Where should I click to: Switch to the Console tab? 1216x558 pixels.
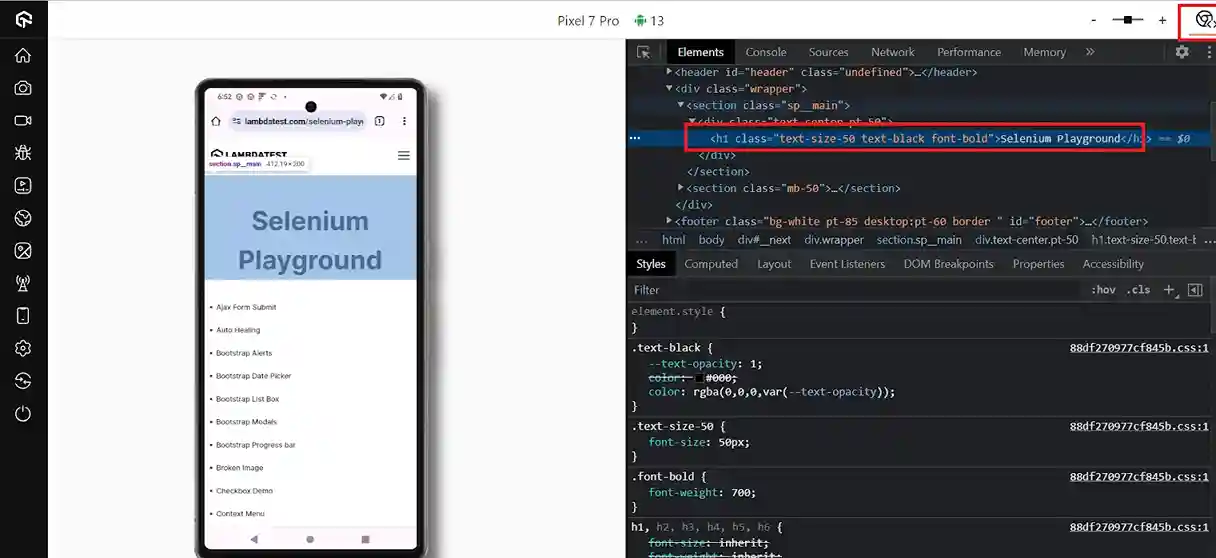click(x=766, y=52)
